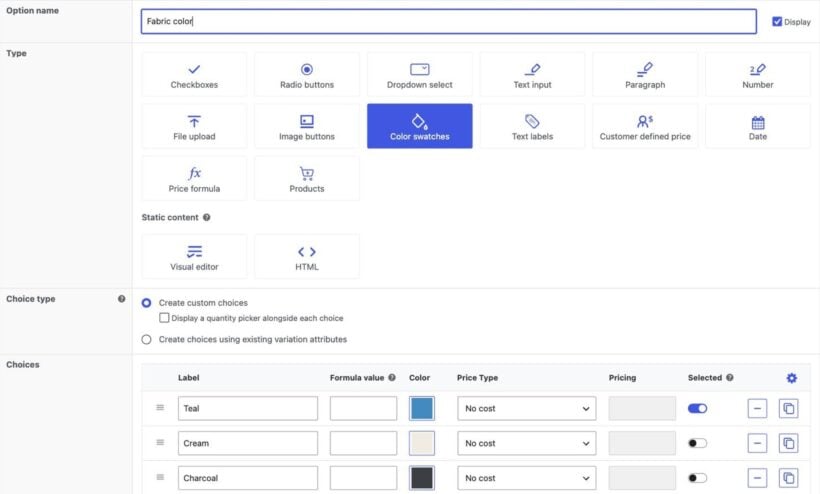The height and width of the screenshot is (494, 820).
Task: Edit the Charcoal label field
Action: pyautogui.click(x=248, y=478)
